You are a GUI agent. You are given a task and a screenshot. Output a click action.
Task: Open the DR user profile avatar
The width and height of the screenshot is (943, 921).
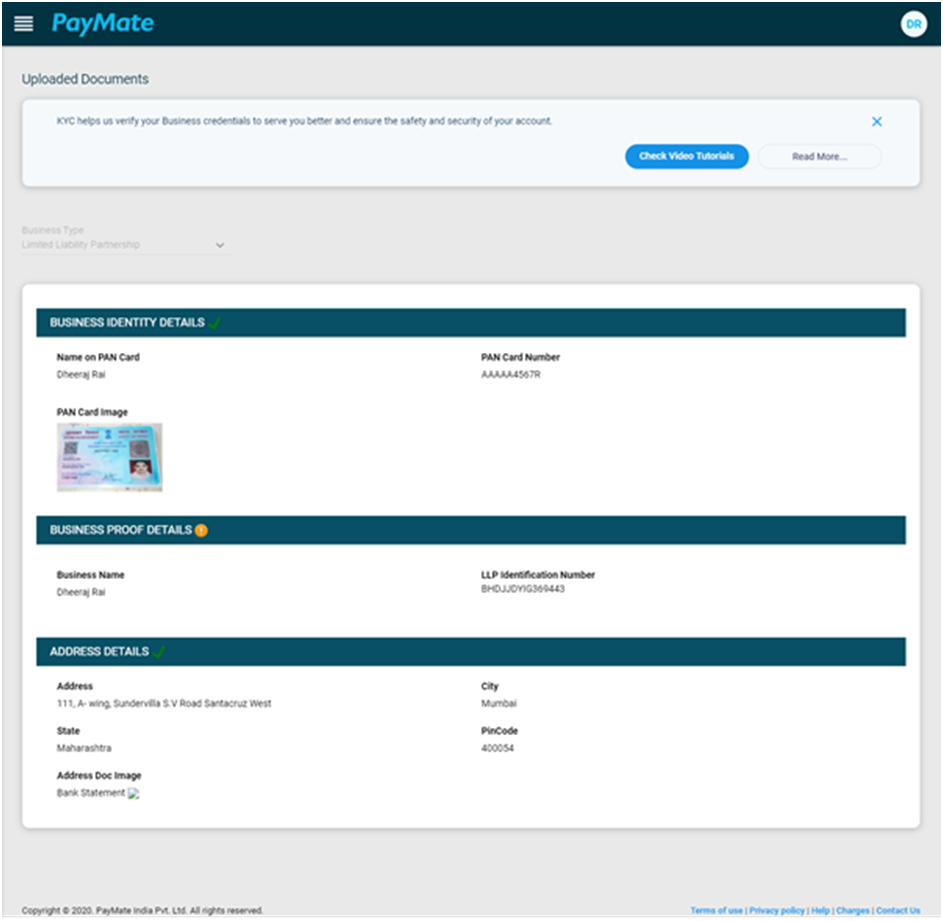tap(913, 24)
